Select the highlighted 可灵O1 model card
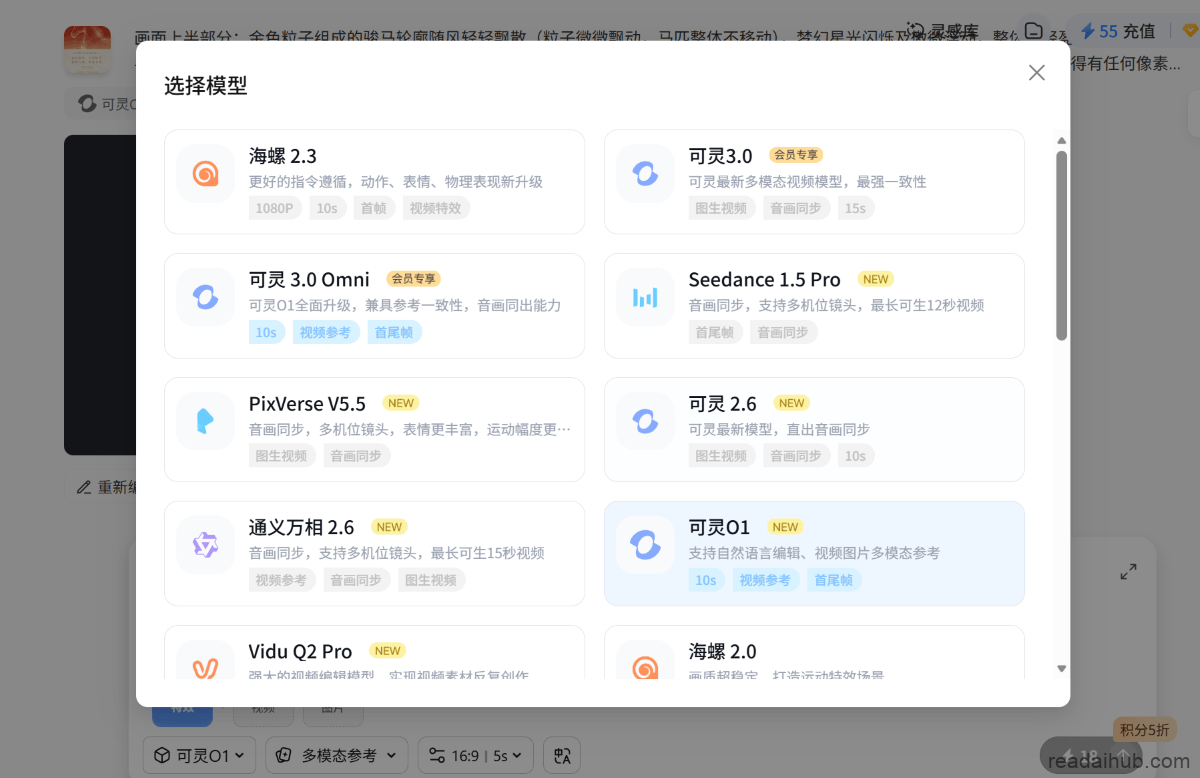 tap(814, 553)
